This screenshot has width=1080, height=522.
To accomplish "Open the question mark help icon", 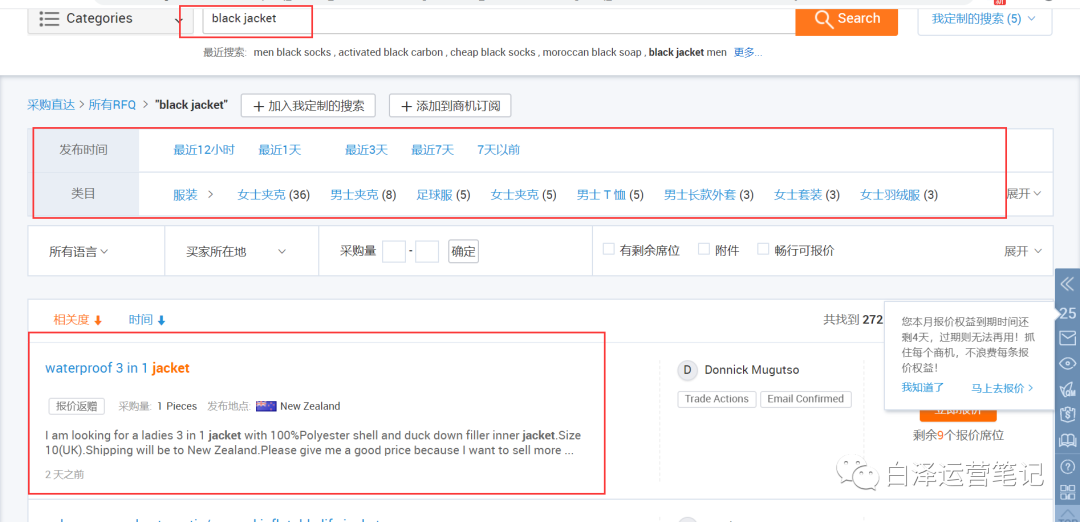I will coord(1068,466).
